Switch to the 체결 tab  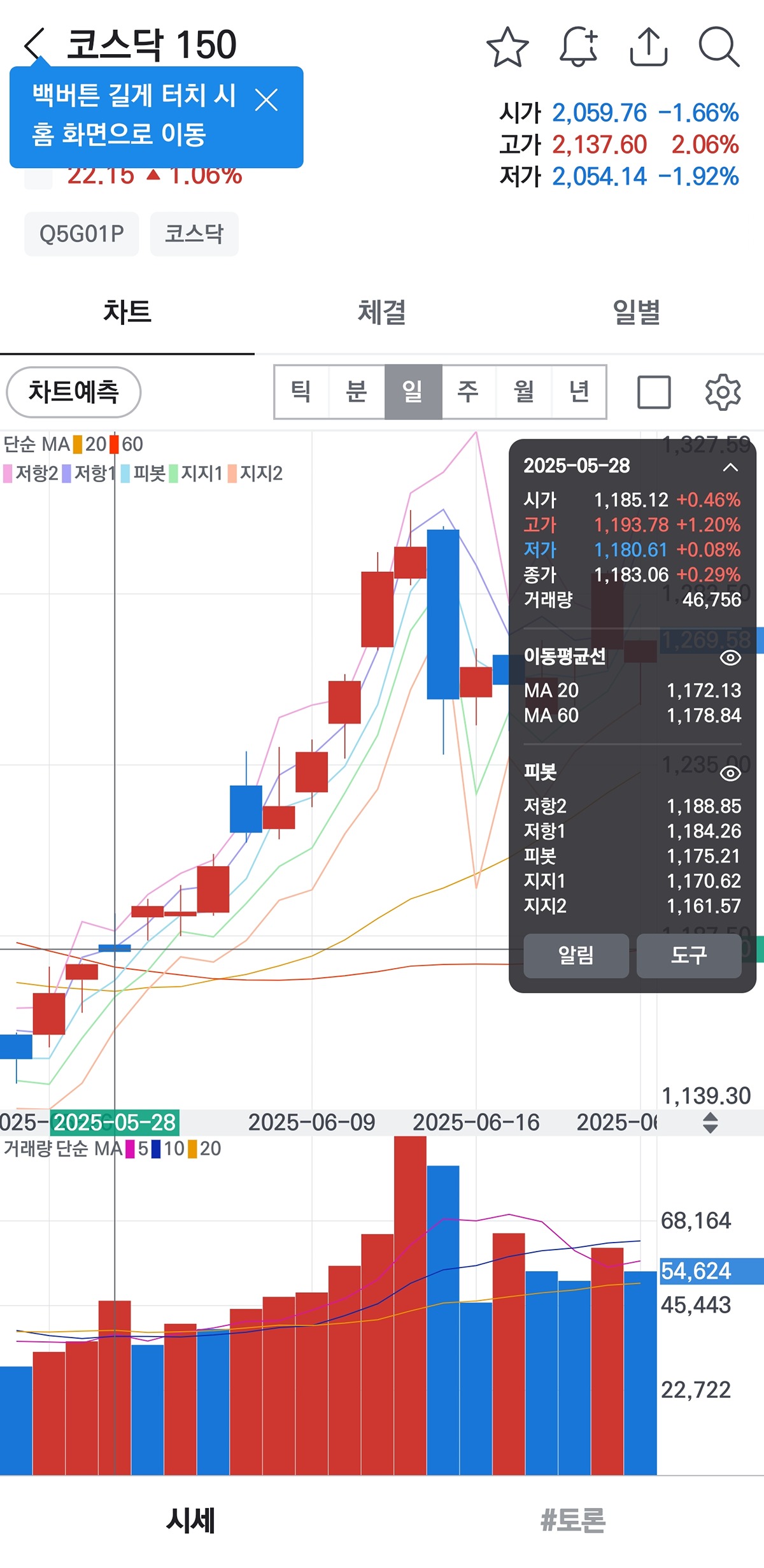click(x=381, y=312)
